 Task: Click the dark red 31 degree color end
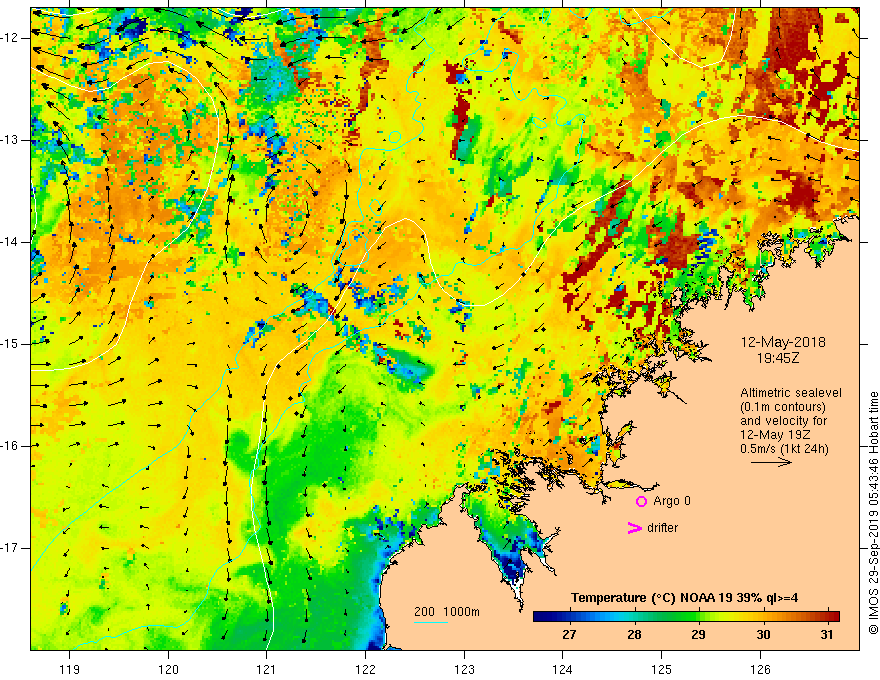pos(835,617)
